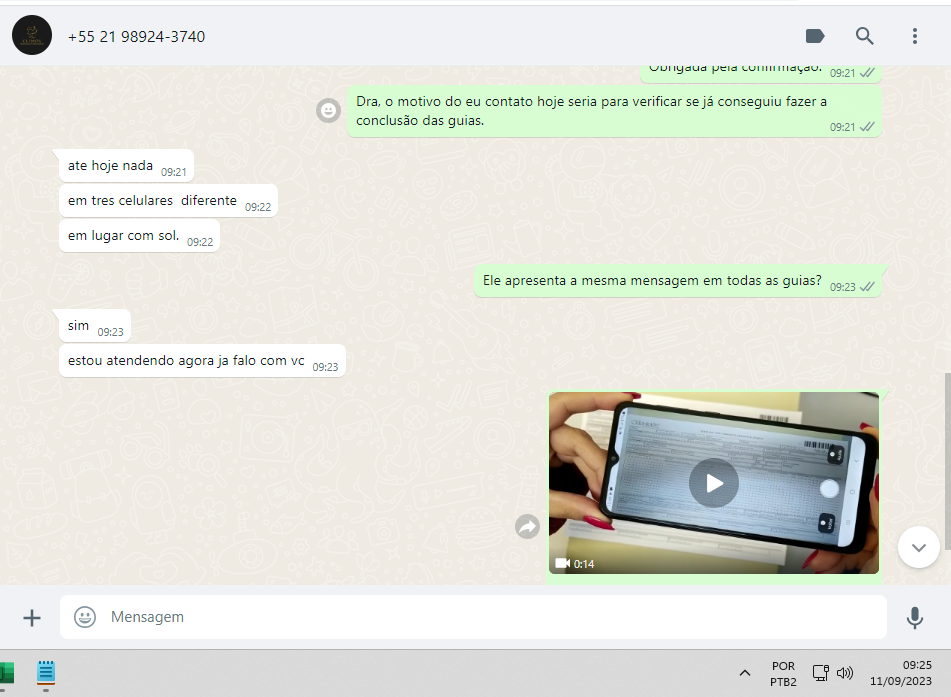The width and height of the screenshot is (951, 697).
Task: Open the clock showing 09:25 11/09/2023
Action: pos(901,673)
